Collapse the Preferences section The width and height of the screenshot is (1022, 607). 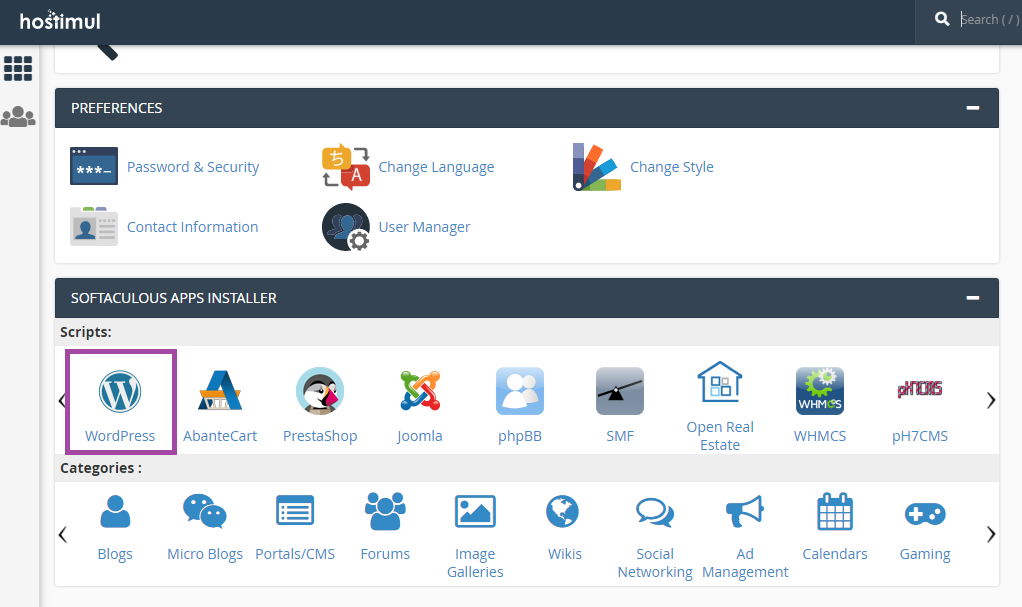pyautogui.click(x=972, y=108)
